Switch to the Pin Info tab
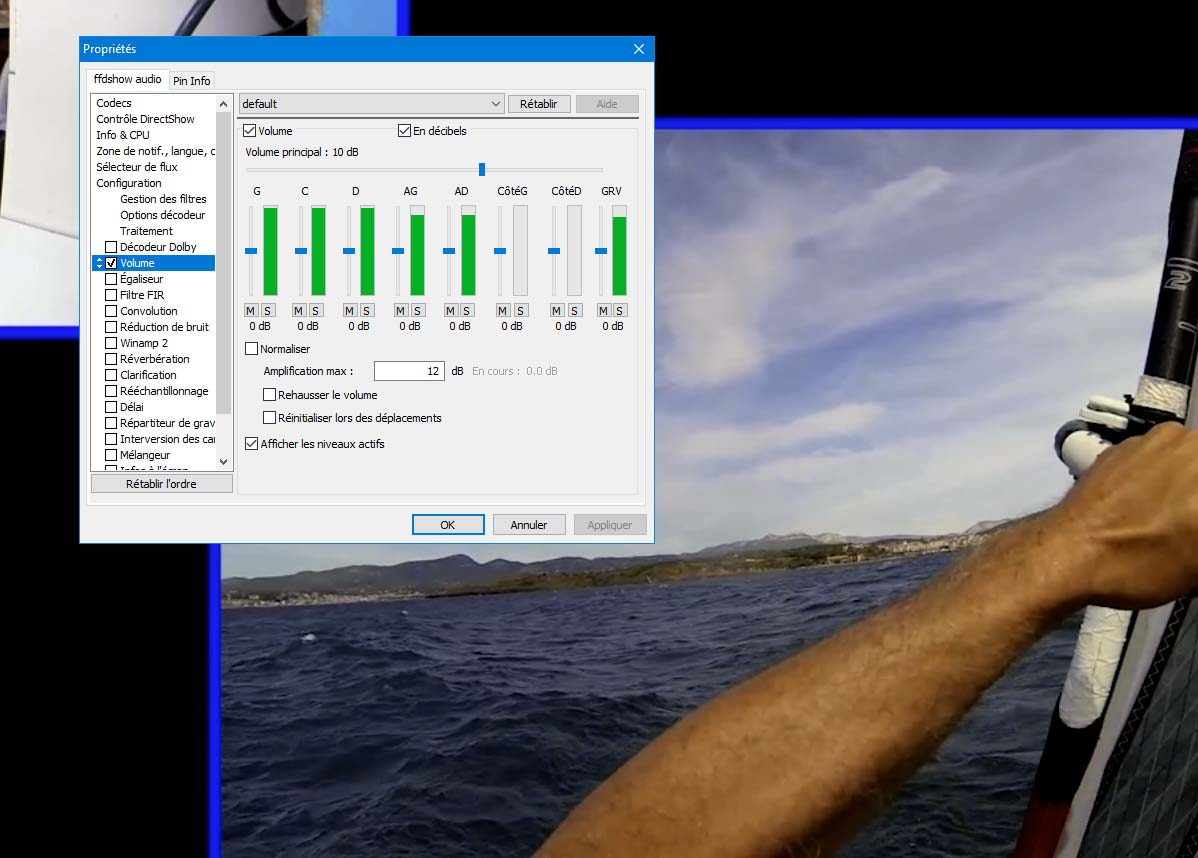Screen dimensions: 1198x858 pos(192,81)
